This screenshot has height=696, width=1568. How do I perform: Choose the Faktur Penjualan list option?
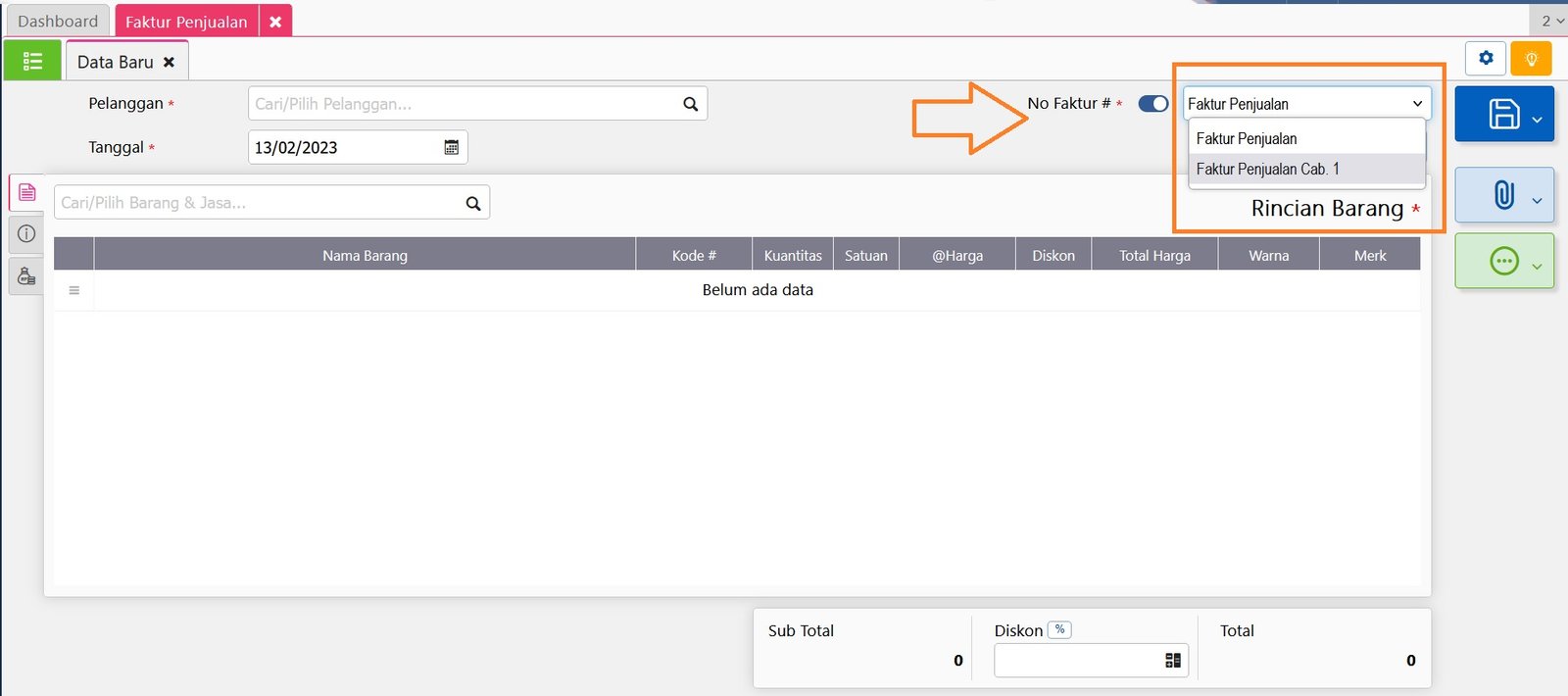coord(1247,139)
